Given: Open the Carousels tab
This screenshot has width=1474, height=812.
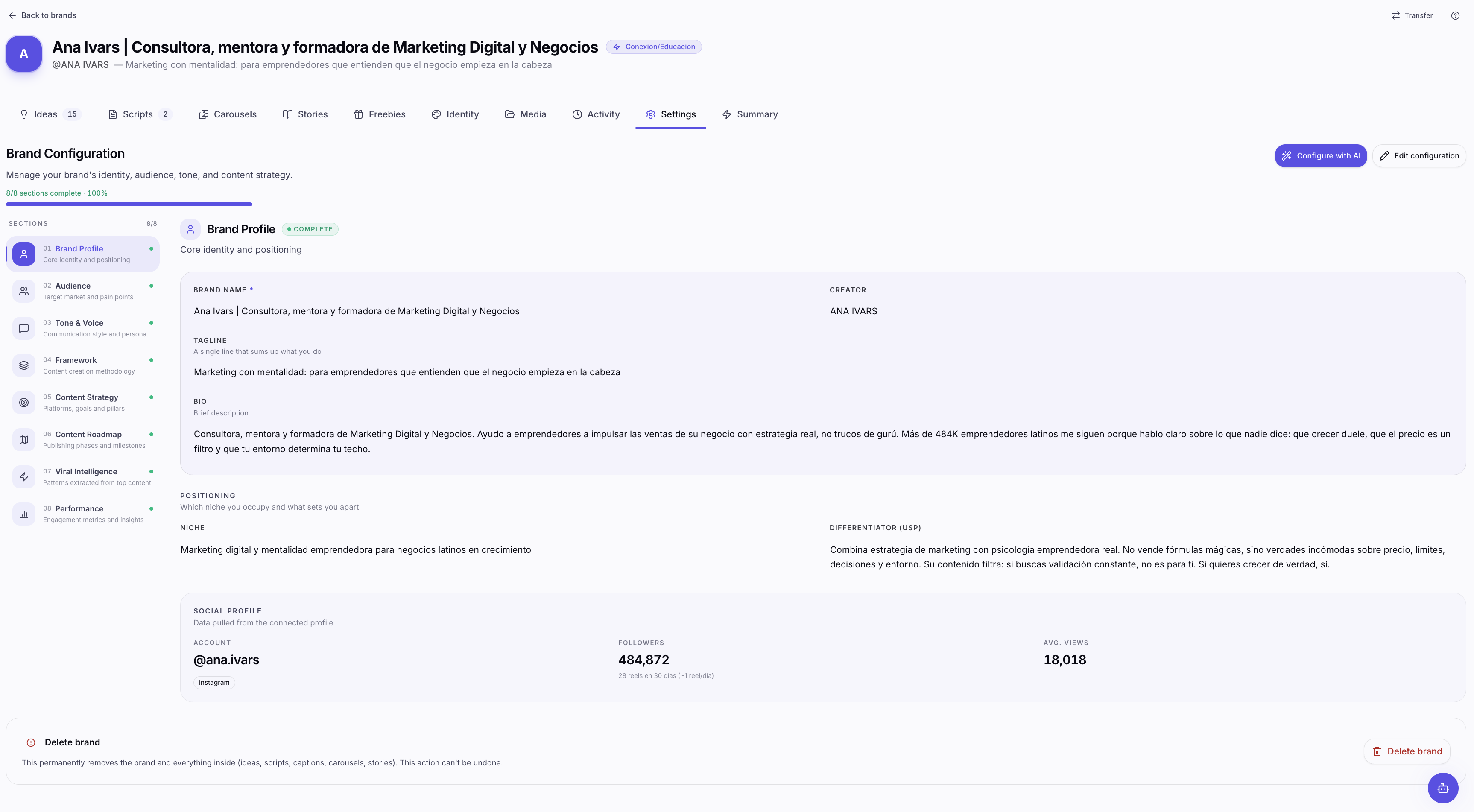Looking at the screenshot, I should pos(228,114).
